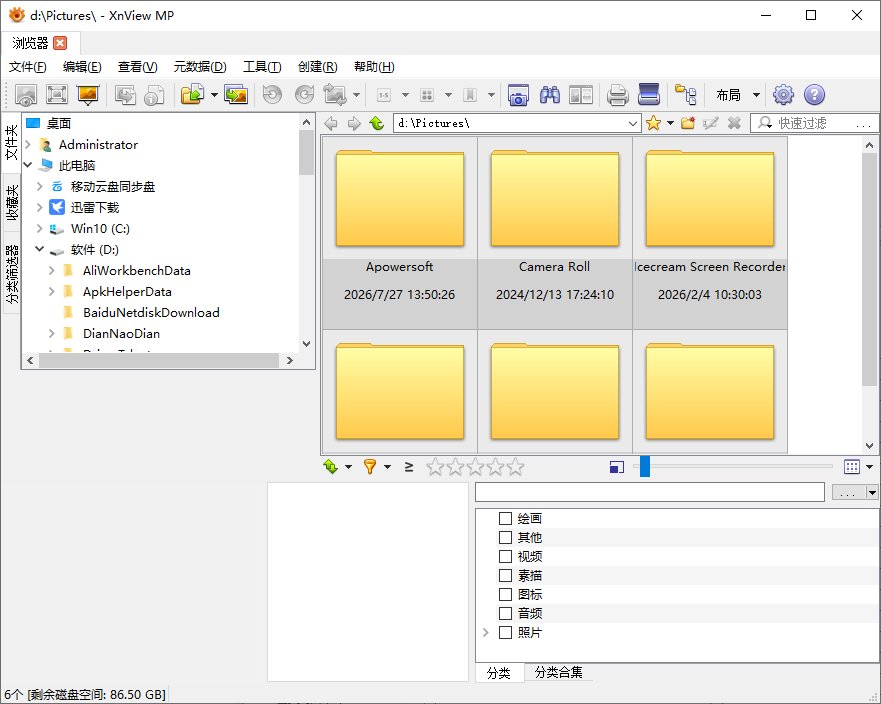Click the Print toolbar icon
881x704 pixels.
[617, 94]
